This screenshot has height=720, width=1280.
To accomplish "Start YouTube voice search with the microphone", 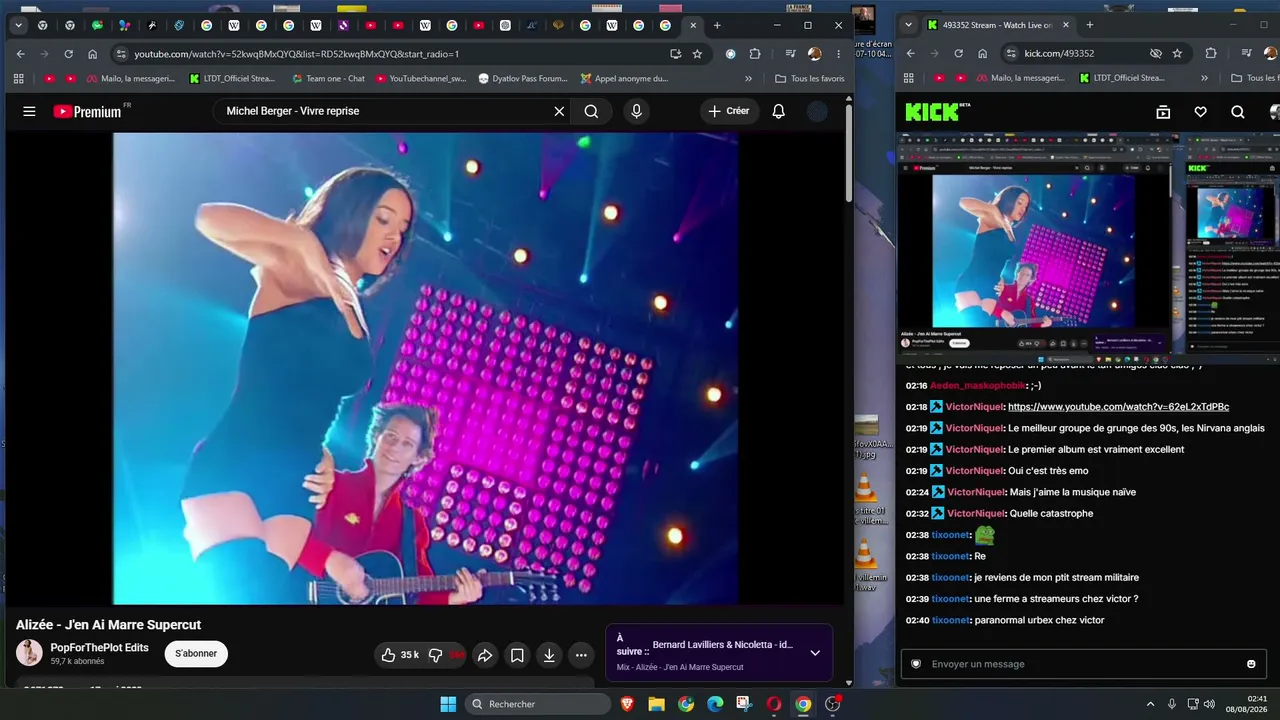I will (636, 111).
